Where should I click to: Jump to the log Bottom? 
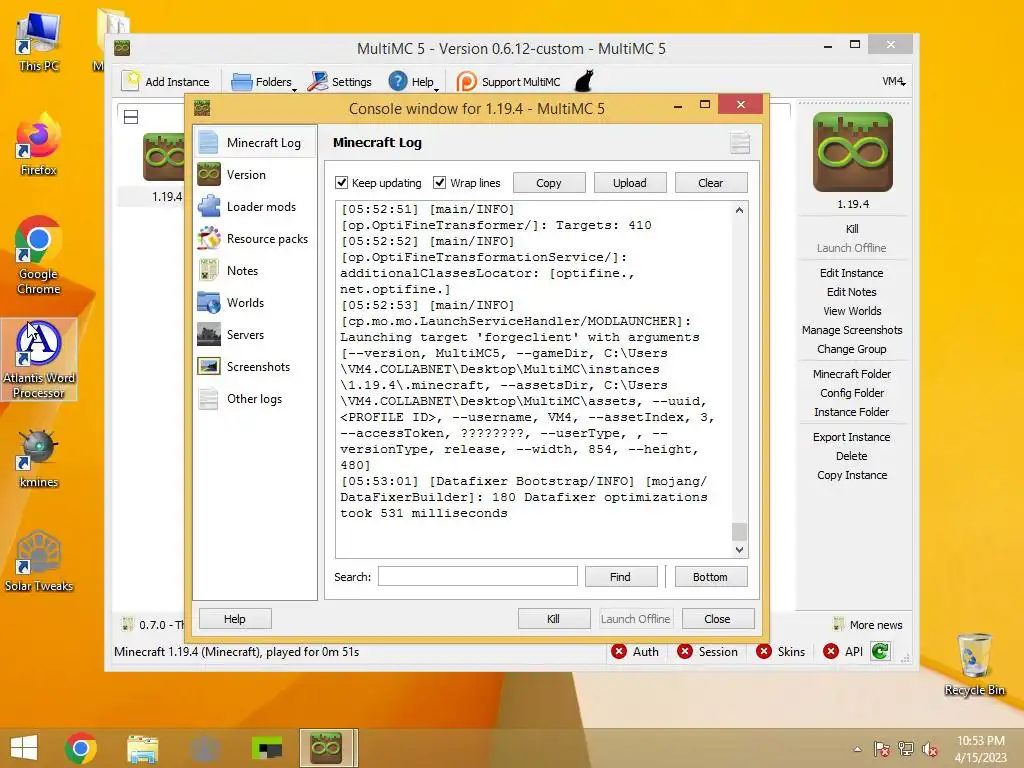(x=711, y=577)
